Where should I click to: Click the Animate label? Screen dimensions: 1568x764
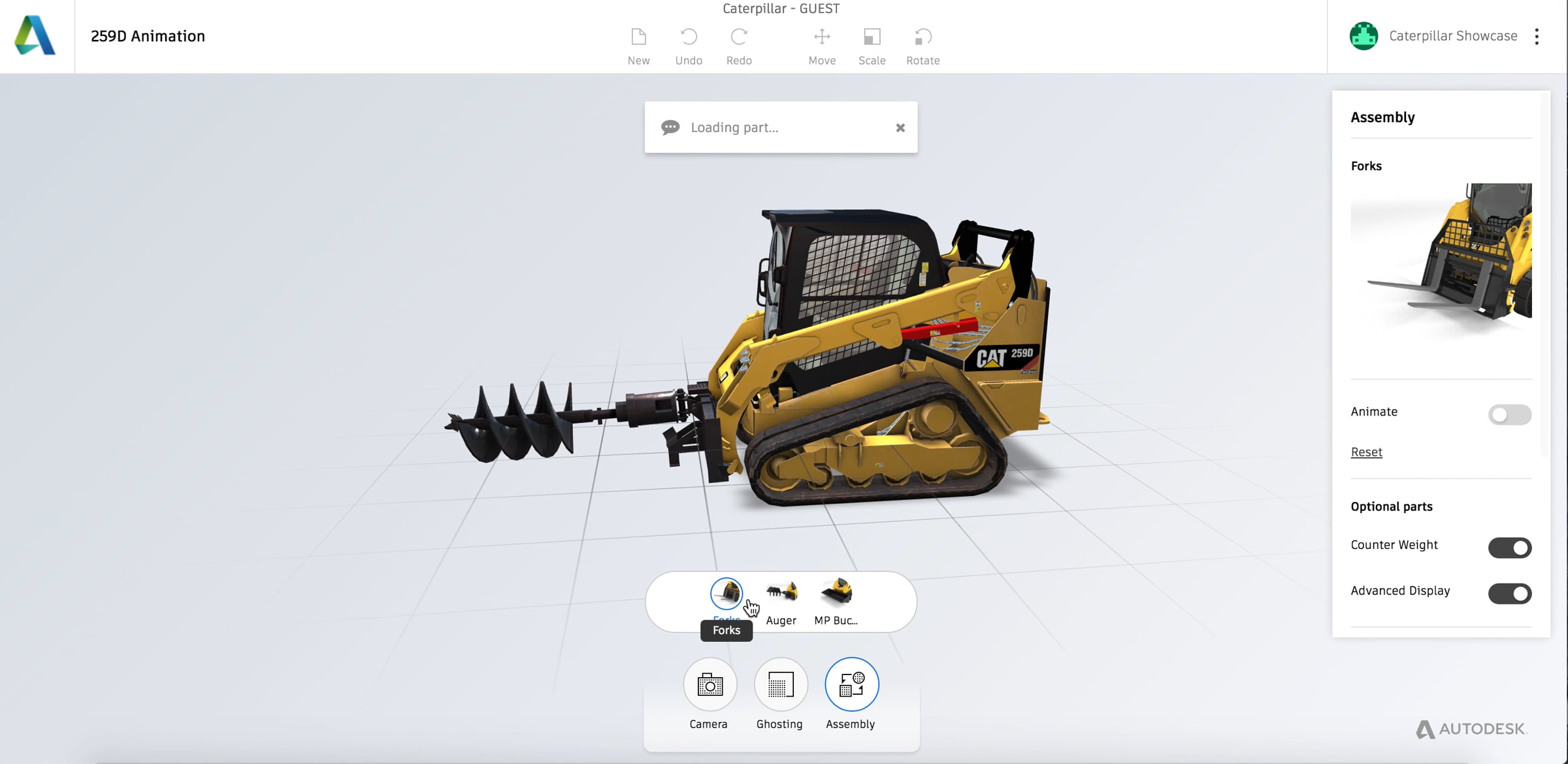coord(1374,411)
